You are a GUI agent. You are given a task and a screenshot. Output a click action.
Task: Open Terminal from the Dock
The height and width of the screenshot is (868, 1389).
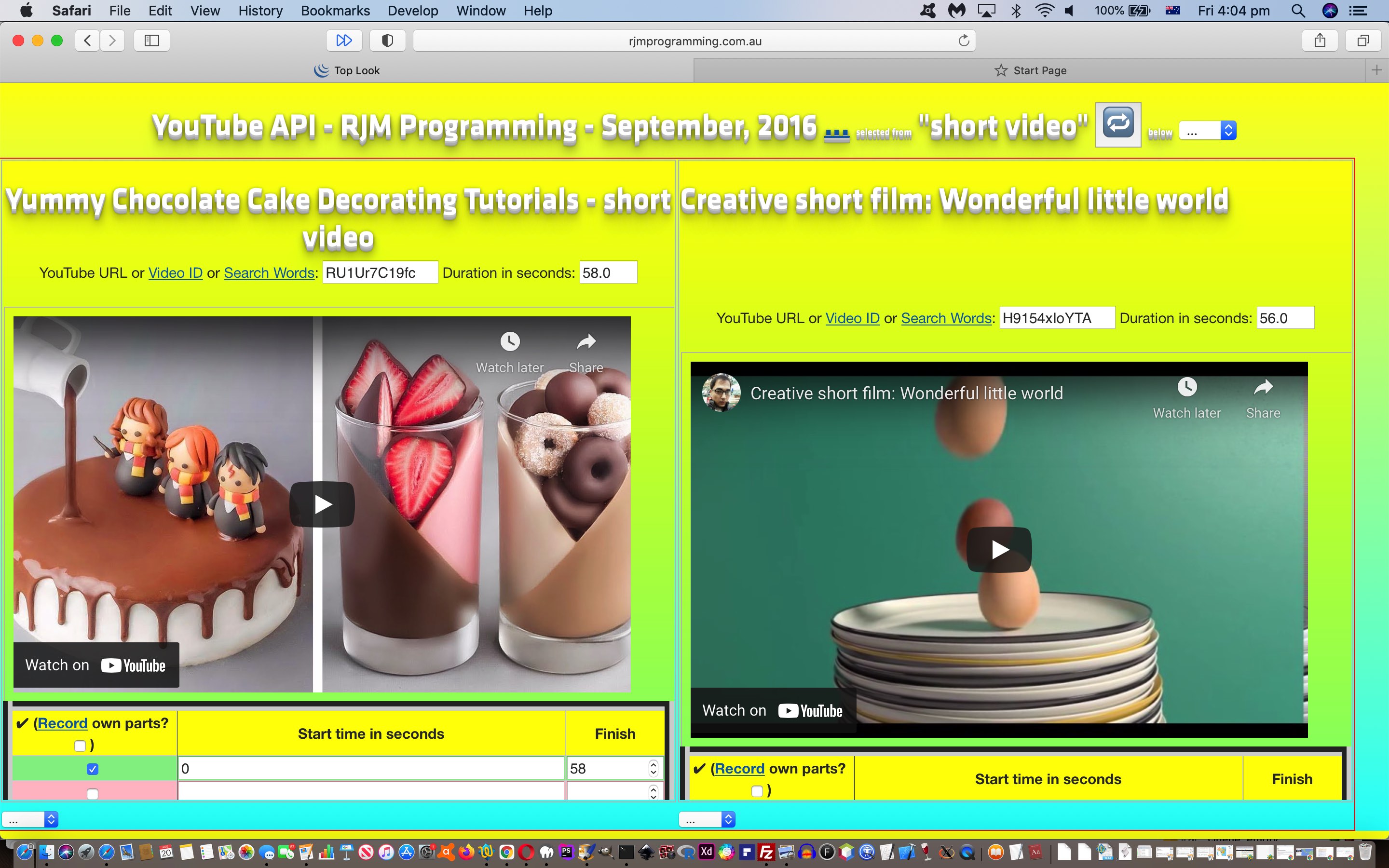626,852
